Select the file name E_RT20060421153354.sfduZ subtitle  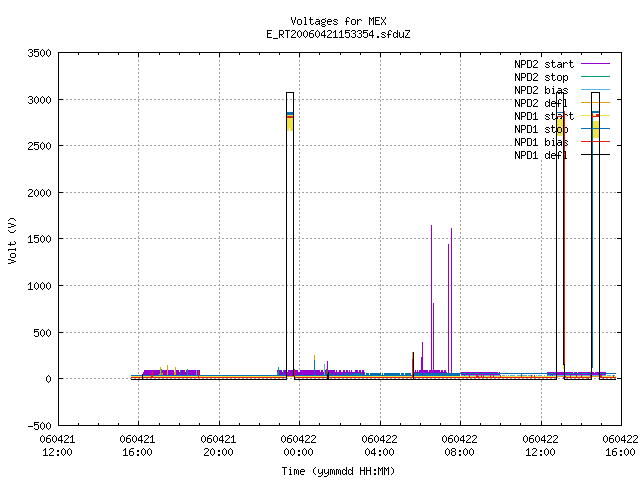point(338,34)
